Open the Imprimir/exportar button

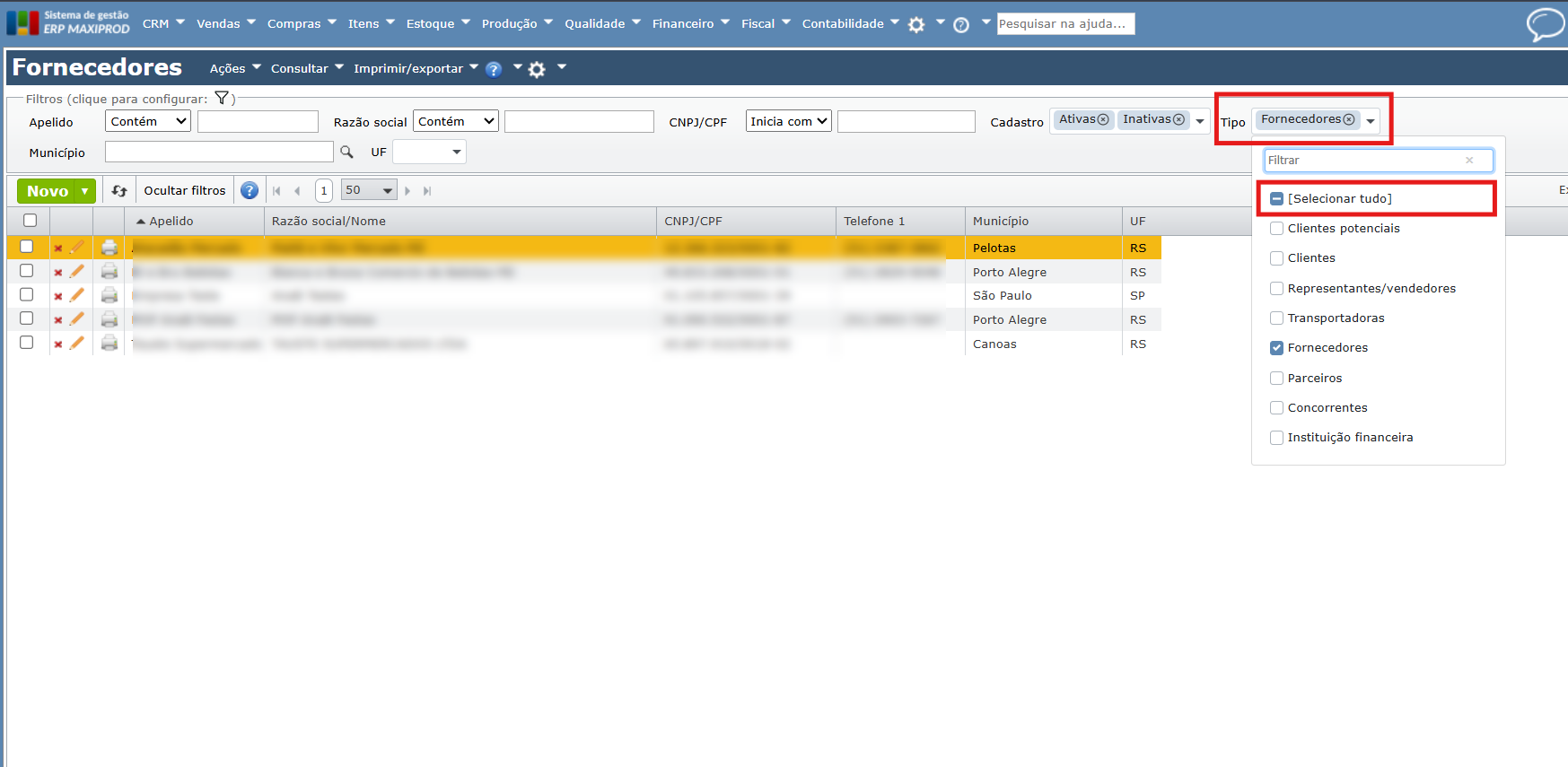pos(416,68)
